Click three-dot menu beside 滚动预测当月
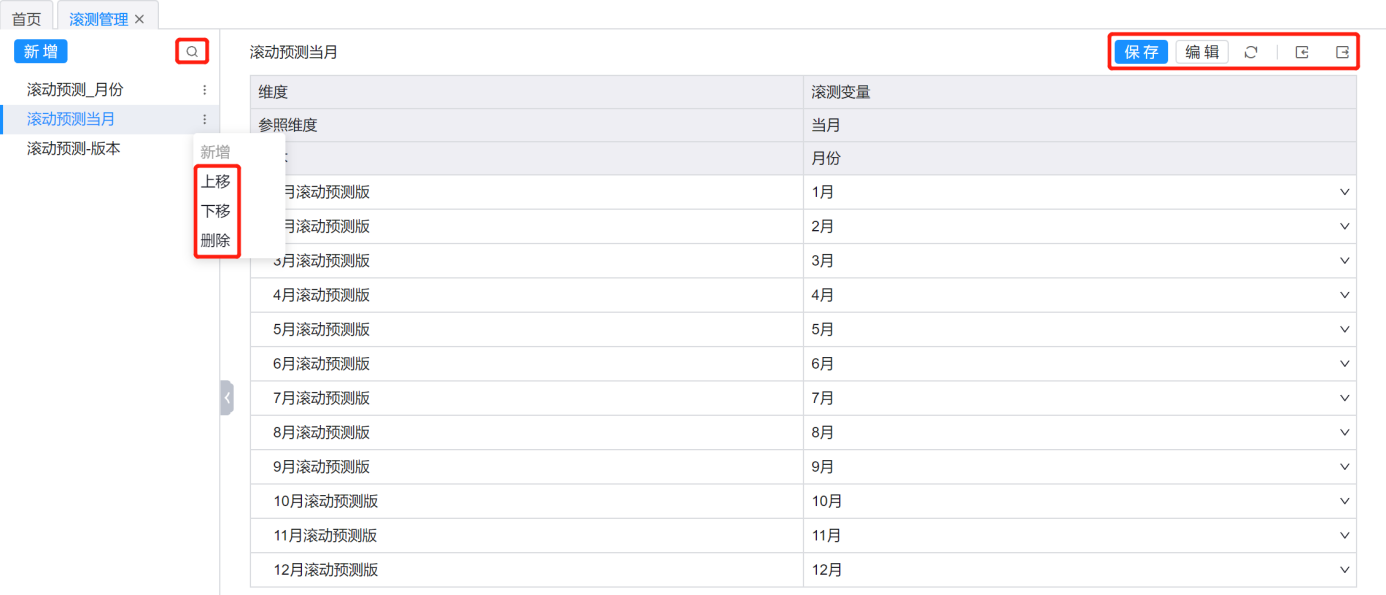 [205, 119]
